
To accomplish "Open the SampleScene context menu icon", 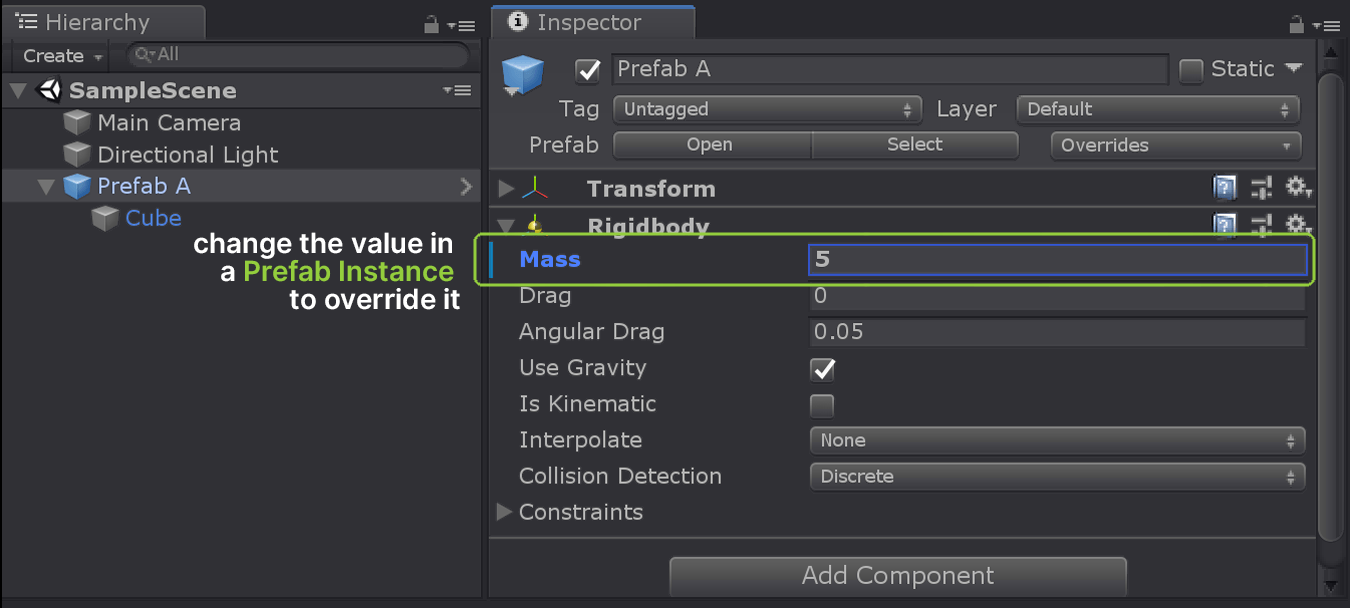I will [x=457, y=90].
